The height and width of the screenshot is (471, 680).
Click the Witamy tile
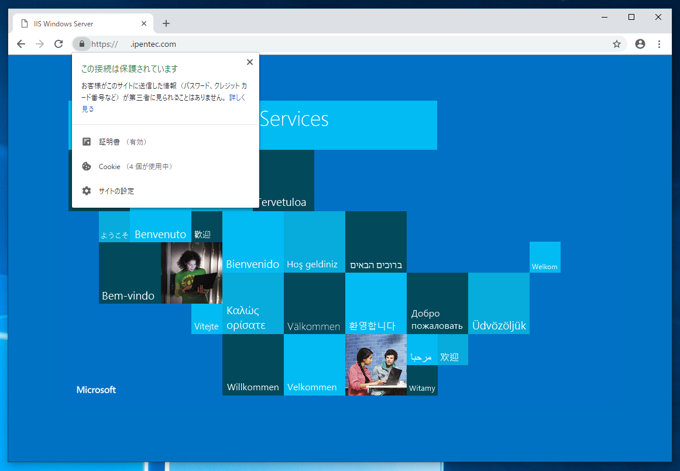422,380
